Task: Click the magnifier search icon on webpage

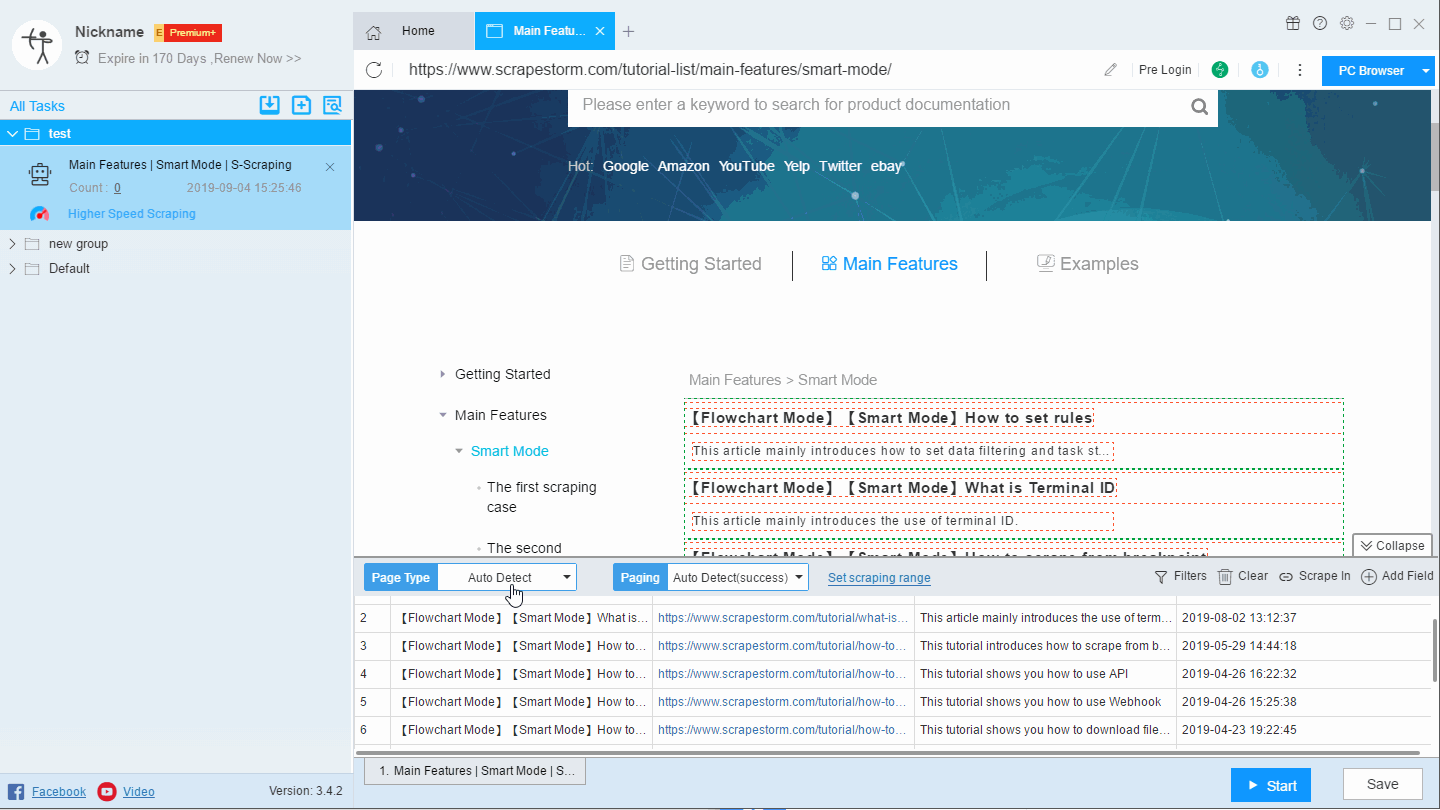Action: click(1200, 107)
